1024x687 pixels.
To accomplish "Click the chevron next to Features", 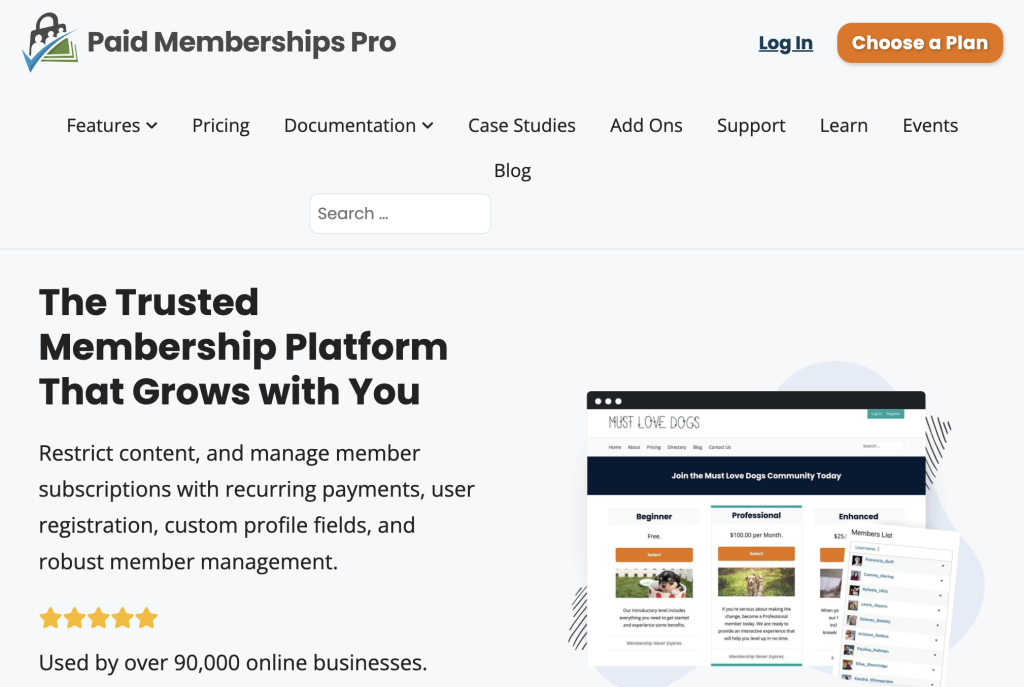I will (x=152, y=126).
